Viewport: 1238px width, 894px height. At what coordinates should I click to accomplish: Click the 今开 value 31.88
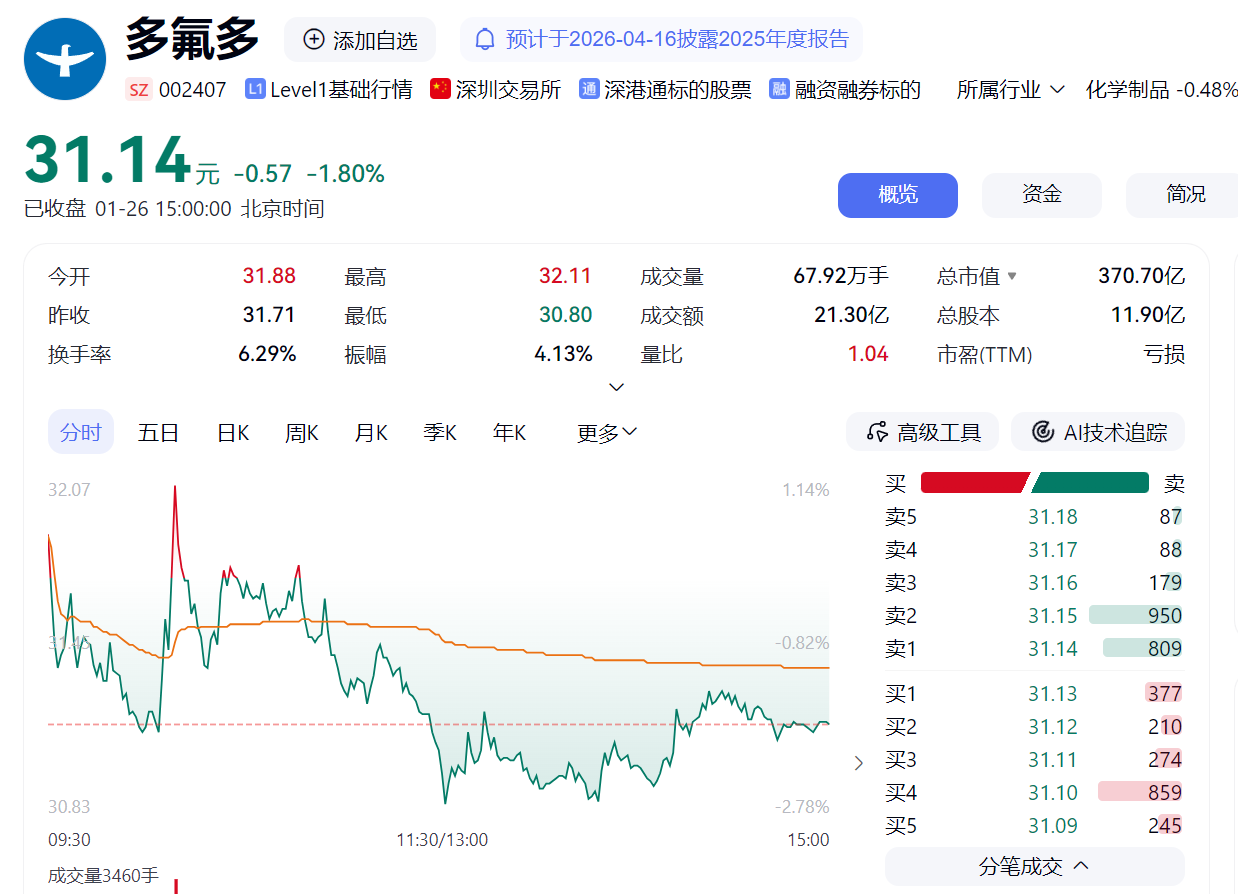click(x=269, y=276)
